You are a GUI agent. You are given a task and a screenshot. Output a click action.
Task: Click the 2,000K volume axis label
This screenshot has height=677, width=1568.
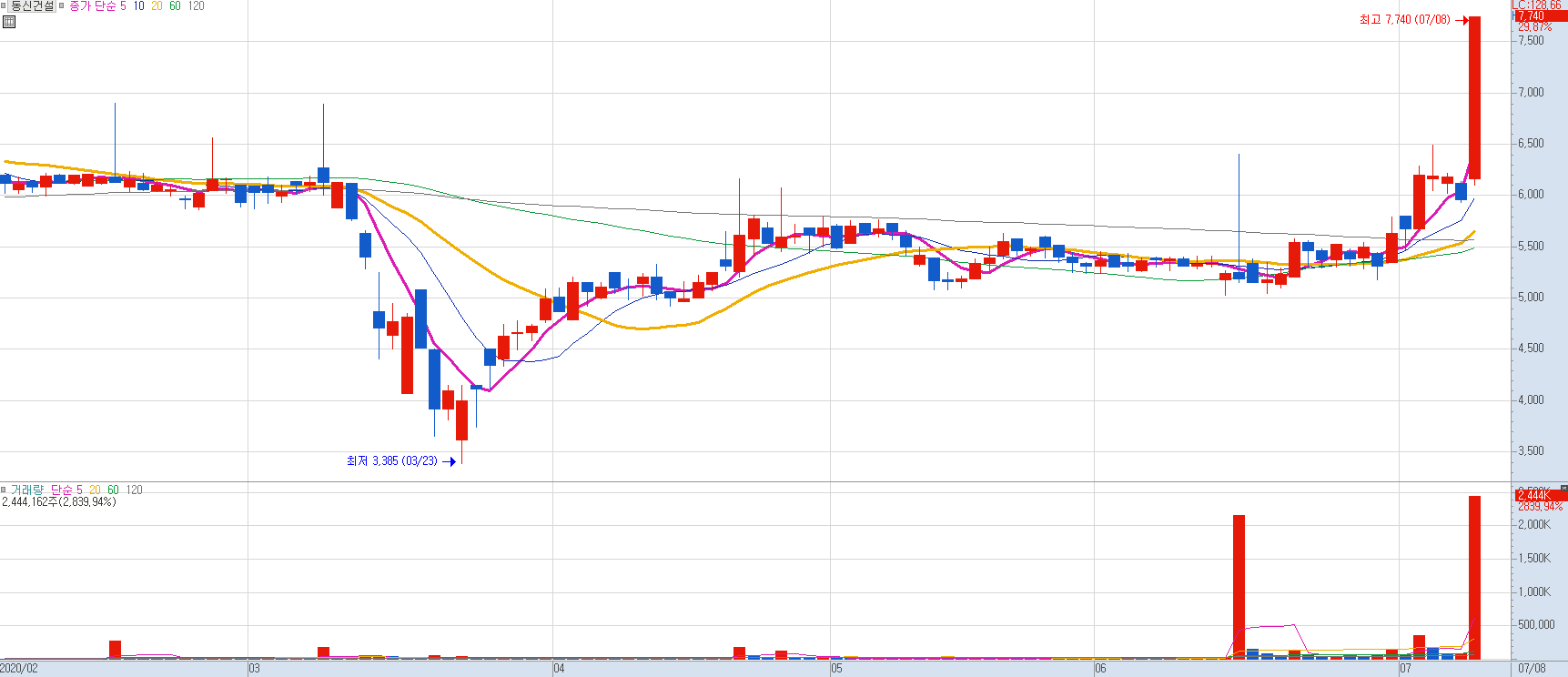1533,524
